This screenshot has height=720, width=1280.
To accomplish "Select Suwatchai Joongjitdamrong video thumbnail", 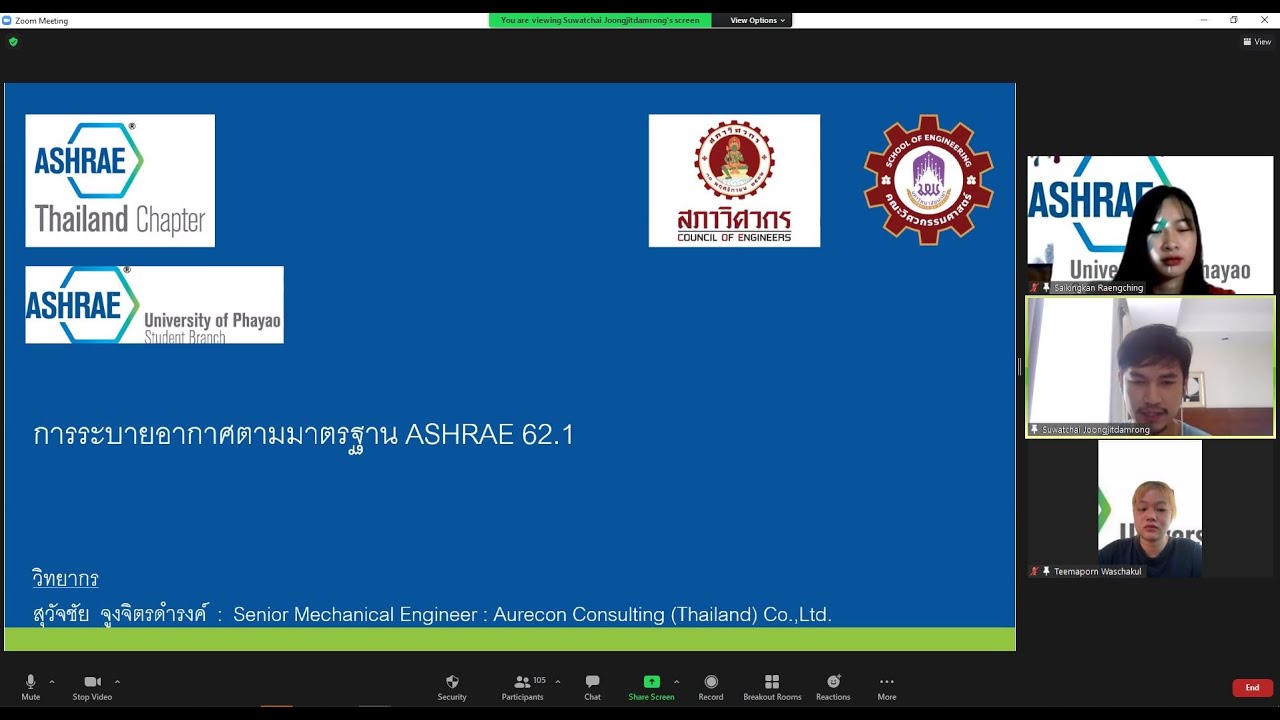I will (1150, 367).
